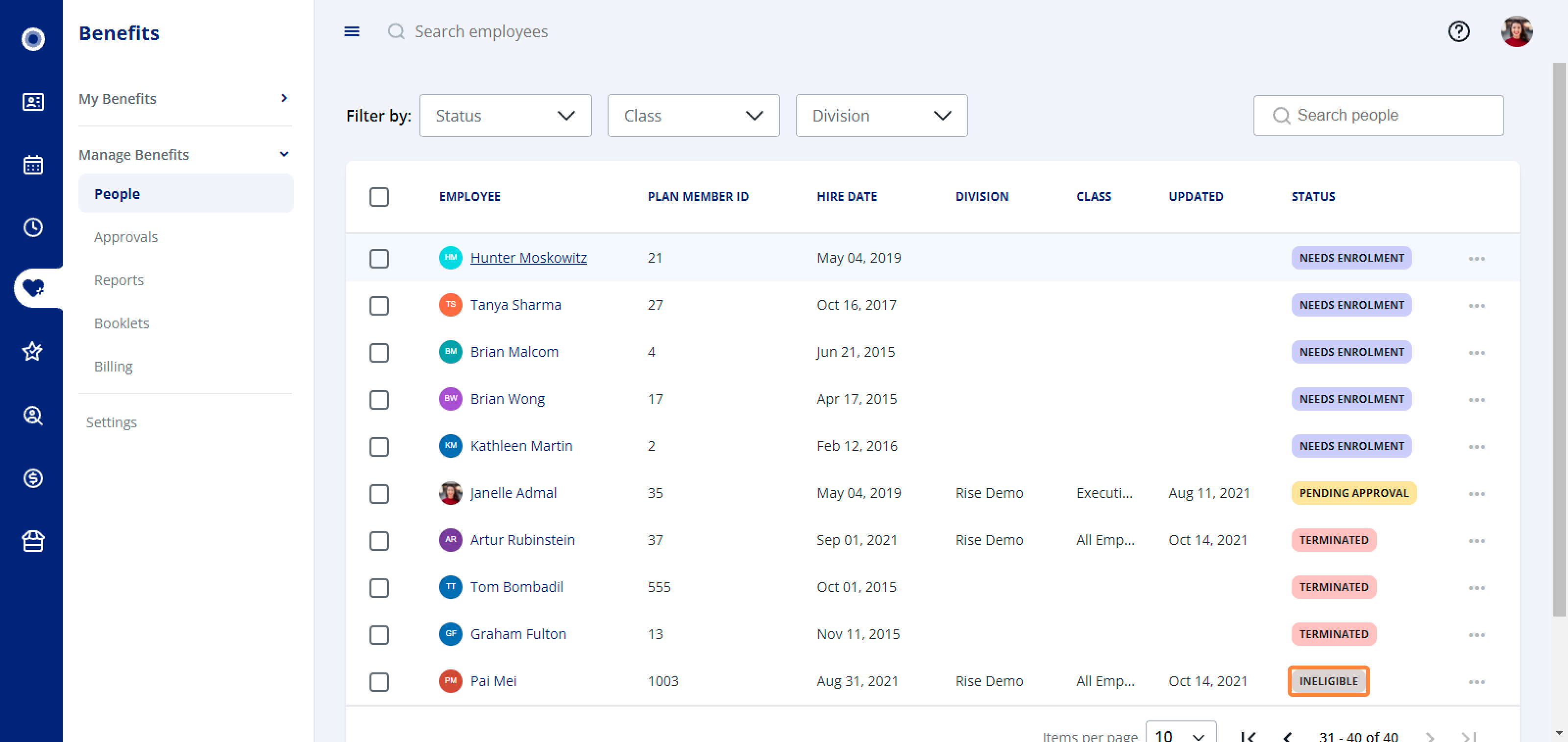Select Tanya Sharma's row checkbox
This screenshot has width=1568, height=742.
[379, 305]
